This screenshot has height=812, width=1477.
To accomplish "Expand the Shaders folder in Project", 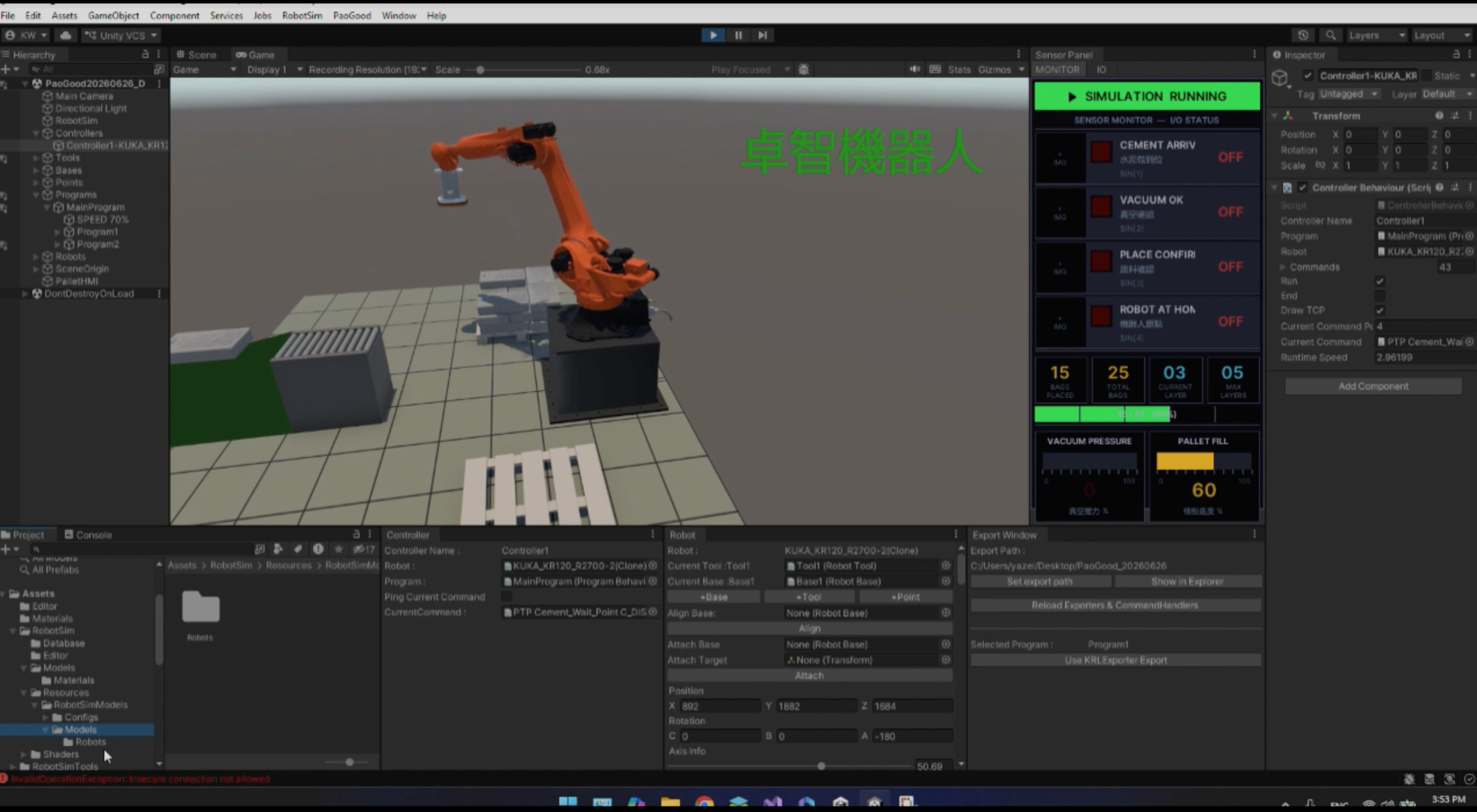I will point(24,754).
